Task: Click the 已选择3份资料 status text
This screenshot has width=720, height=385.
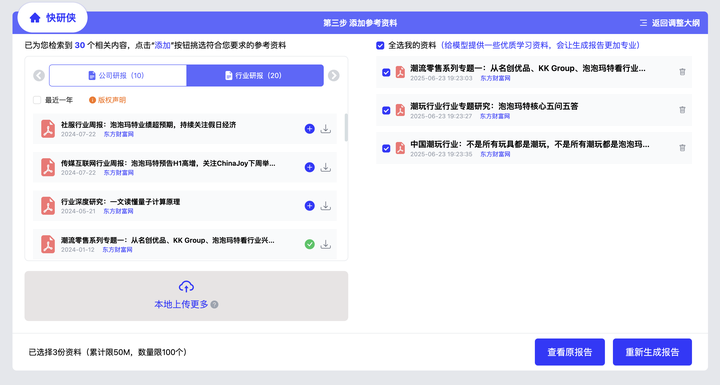Action: 108,352
